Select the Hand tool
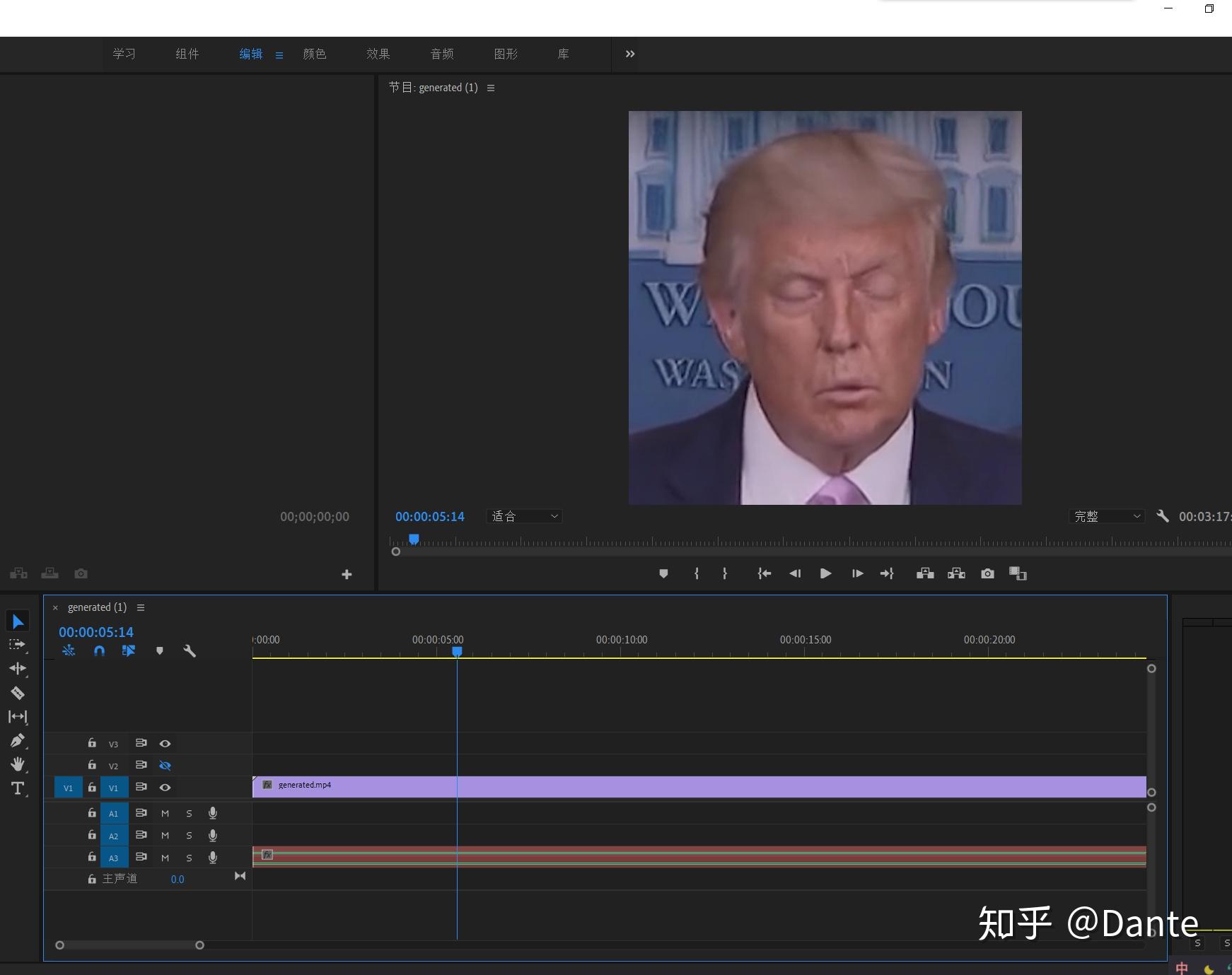This screenshot has width=1232, height=975. click(18, 764)
